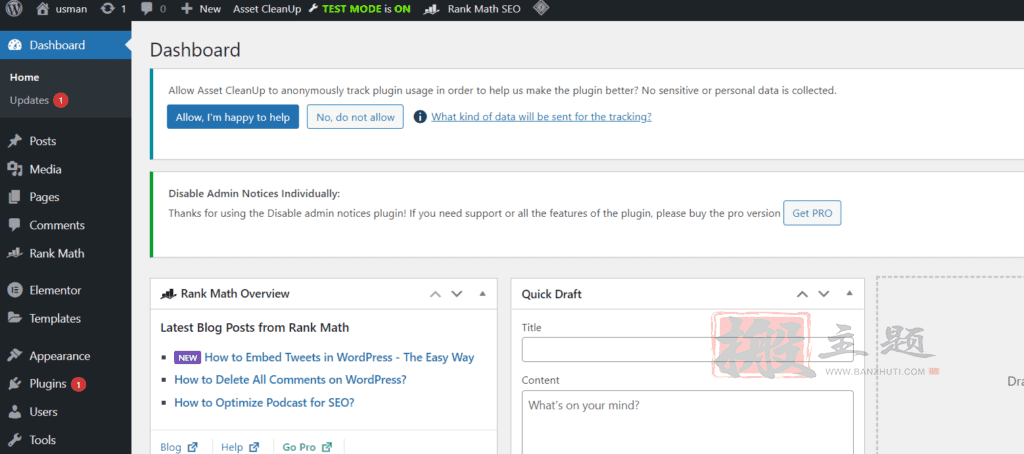Click the Tools wrench icon in sidebar
This screenshot has height=454, width=1024.
(x=15, y=440)
